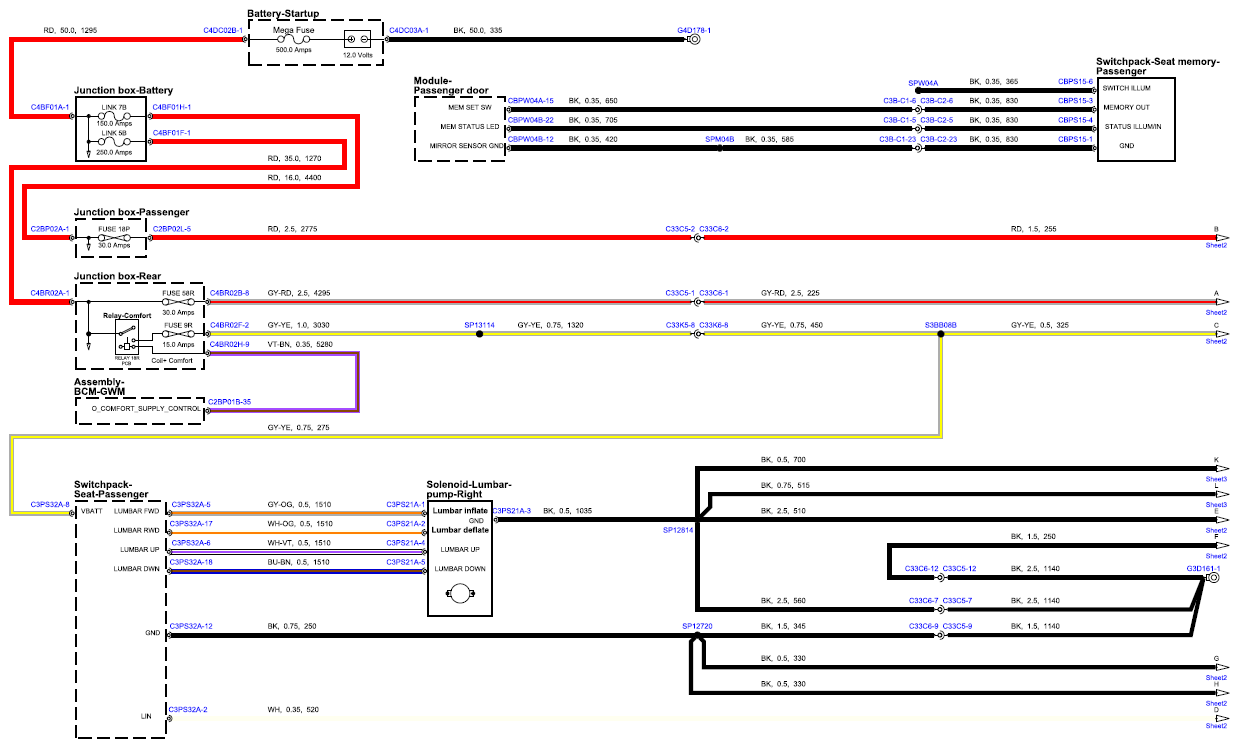Screen dimensions: 1239x748
Task: Select connector label C2BP02A-1
Action: [x=49, y=229]
